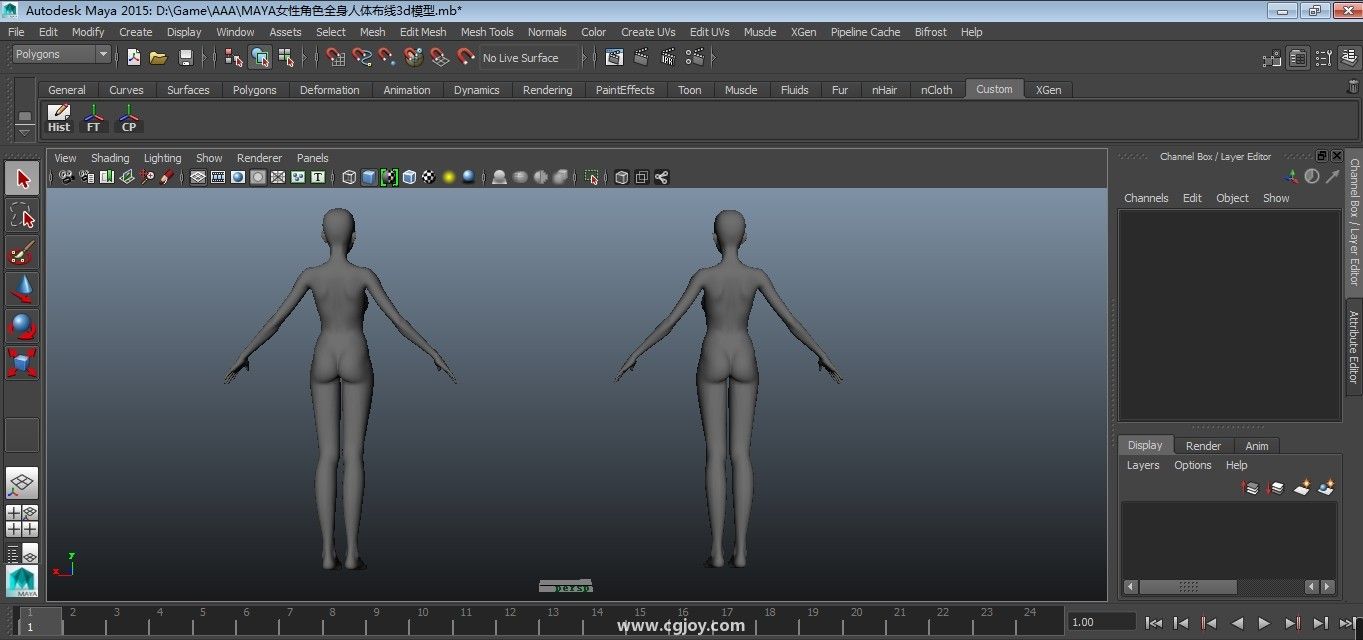Open the Mesh Tools menu
This screenshot has width=1363, height=640.
coord(486,32)
